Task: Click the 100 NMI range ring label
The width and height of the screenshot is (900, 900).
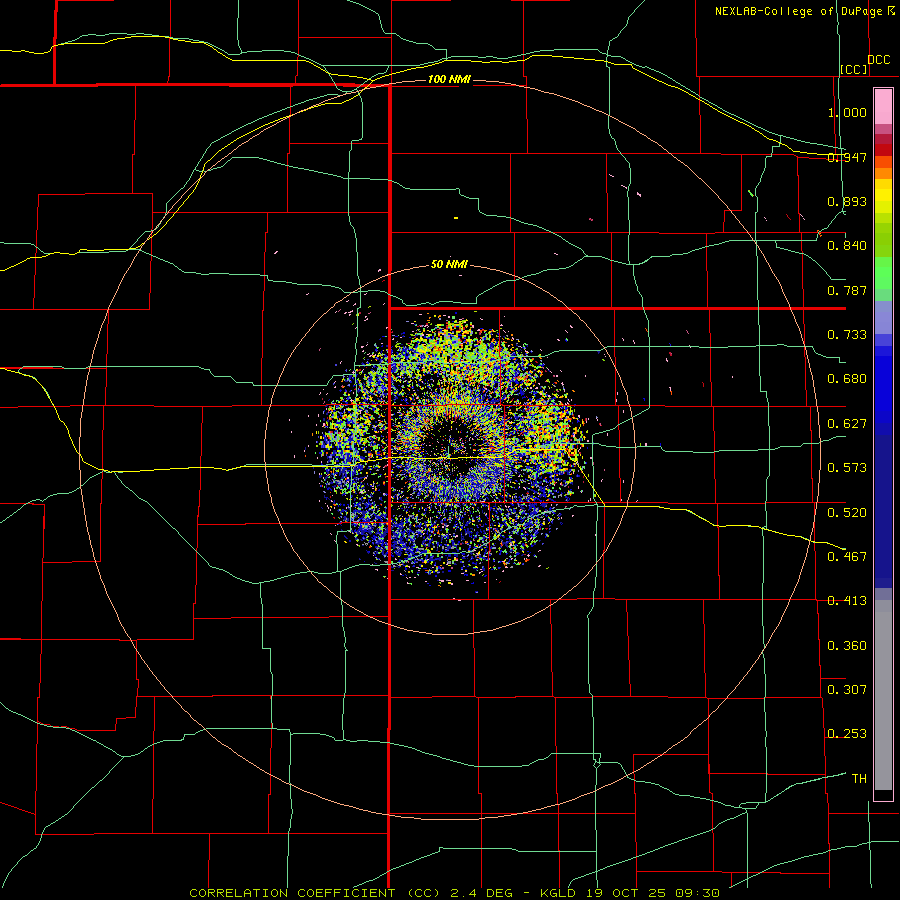Action: pyautogui.click(x=449, y=79)
